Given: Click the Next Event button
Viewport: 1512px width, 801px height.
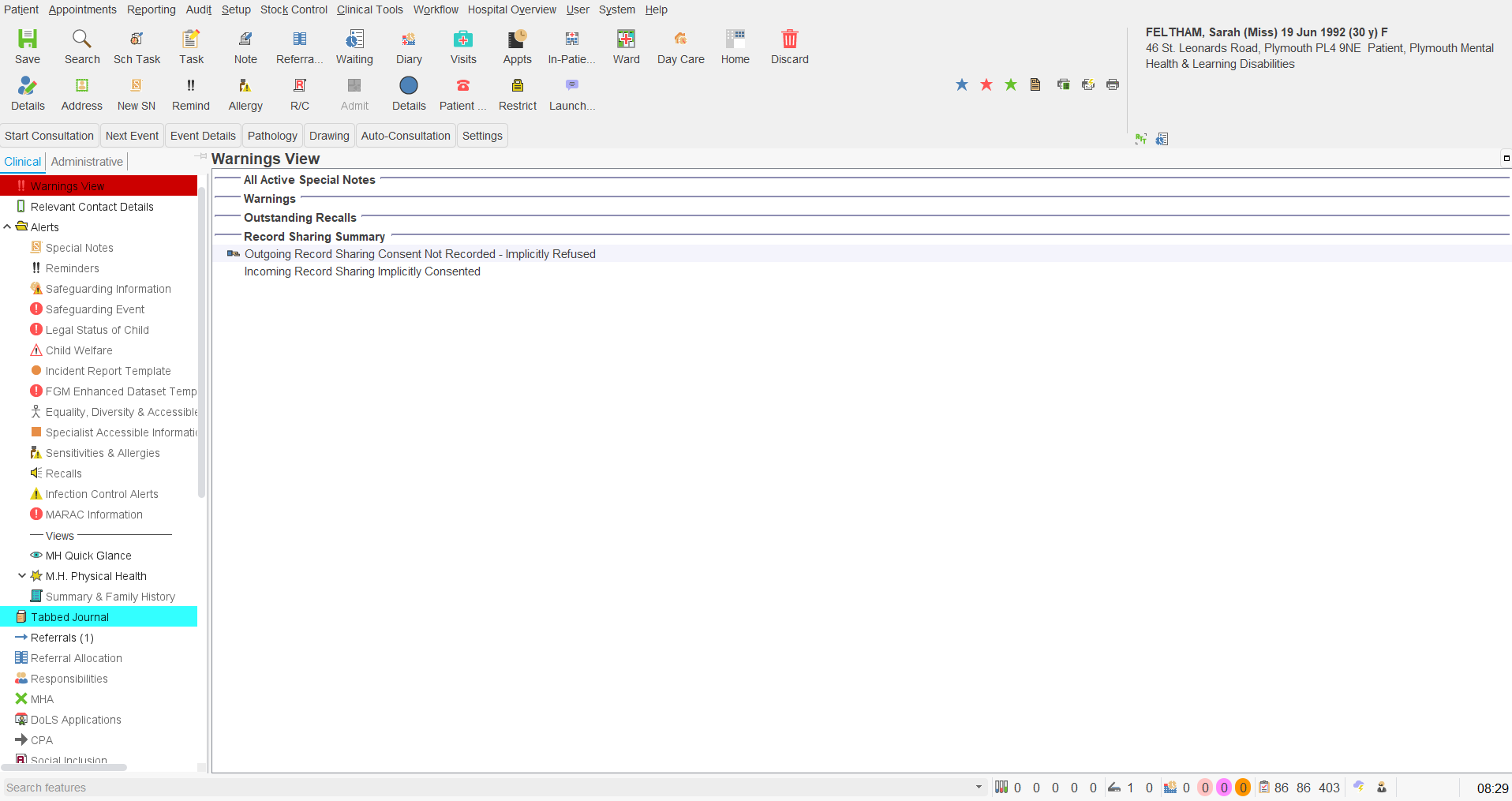Looking at the screenshot, I should [x=132, y=136].
